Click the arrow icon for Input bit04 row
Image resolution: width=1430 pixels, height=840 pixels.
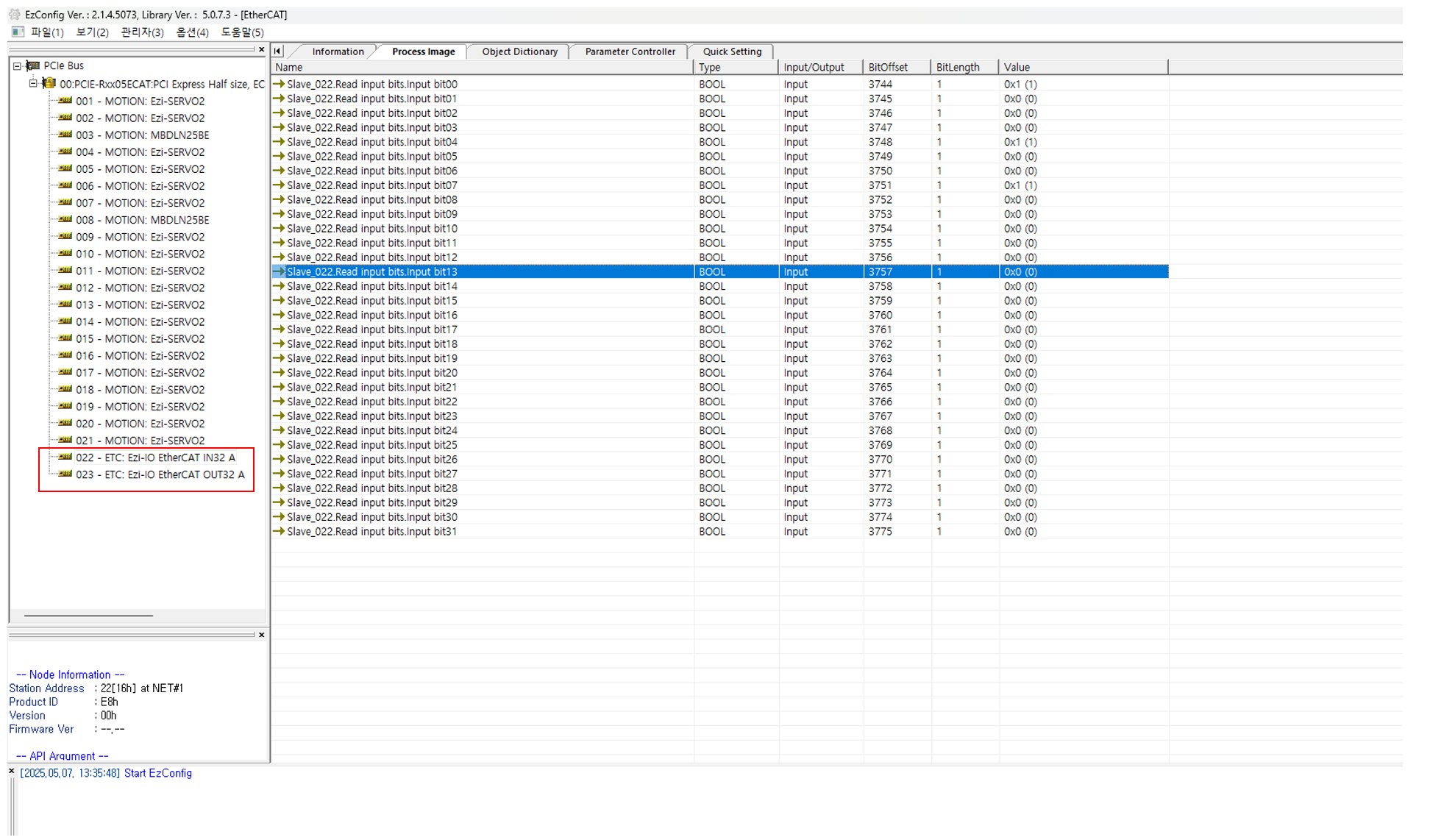tap(279, 142)
